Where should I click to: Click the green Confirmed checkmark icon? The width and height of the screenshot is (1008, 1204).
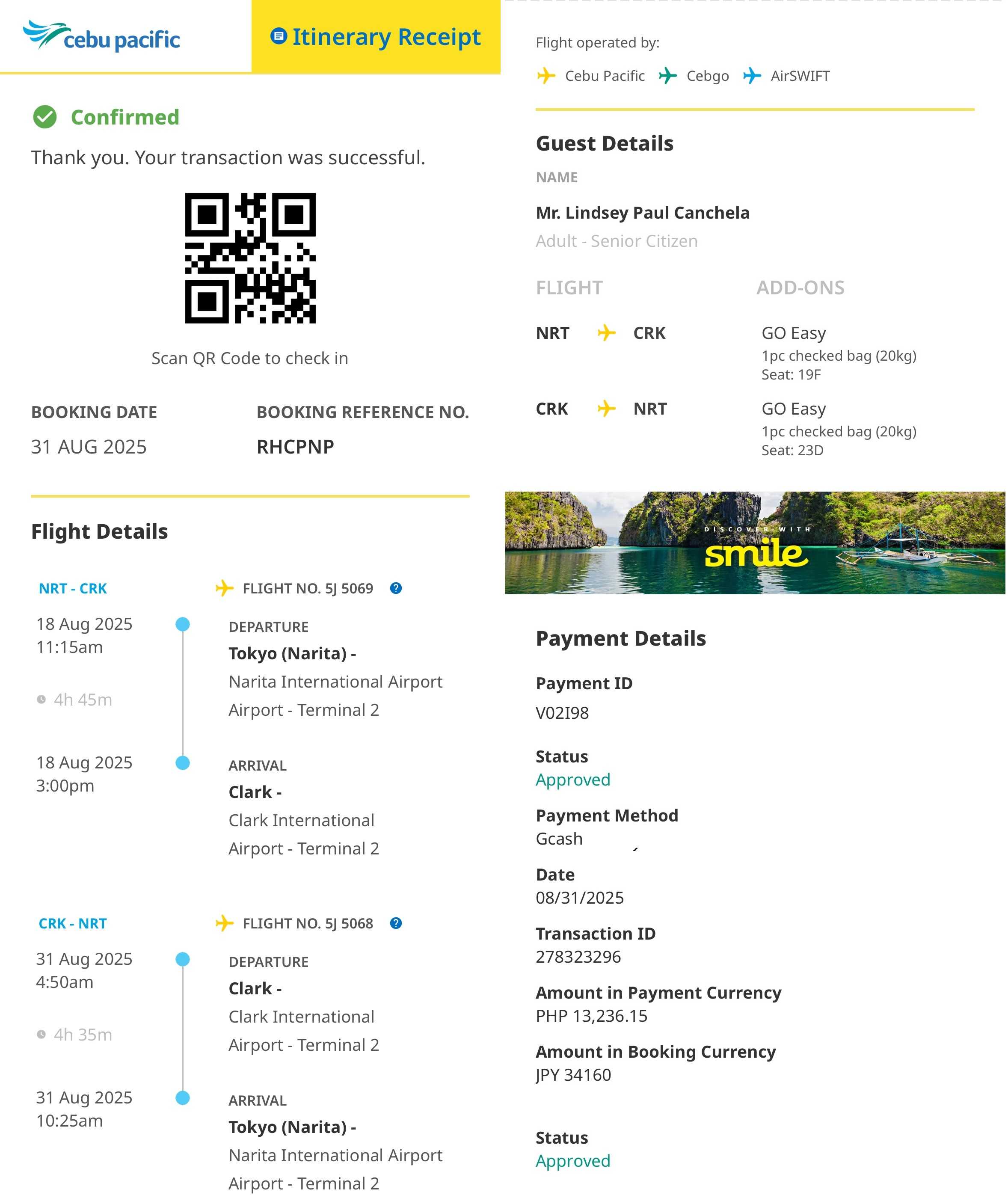[x=45, y=117]
